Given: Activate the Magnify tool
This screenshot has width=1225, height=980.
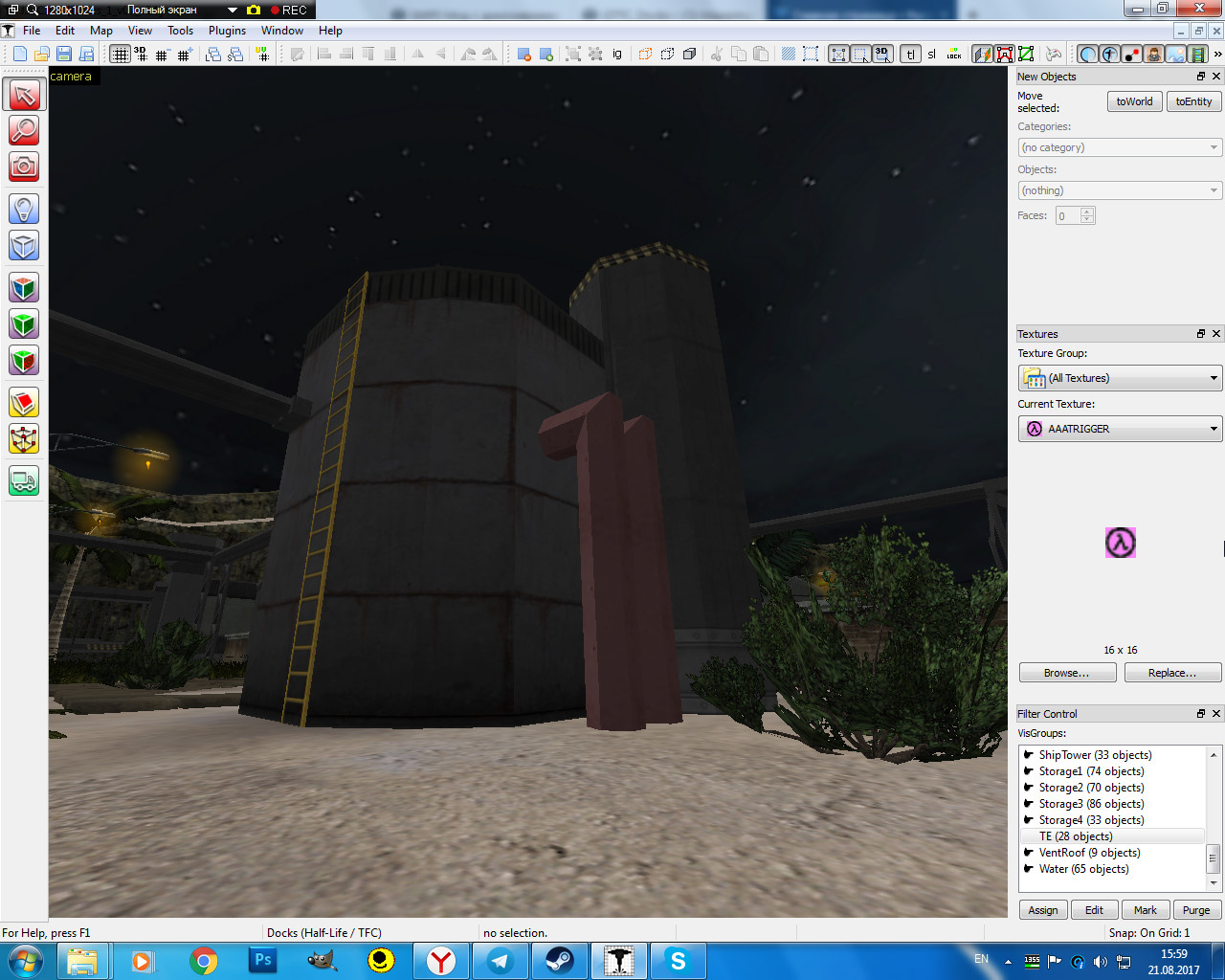Looking at the screenshot, I should pyautogui.click(x=24, y=130).
